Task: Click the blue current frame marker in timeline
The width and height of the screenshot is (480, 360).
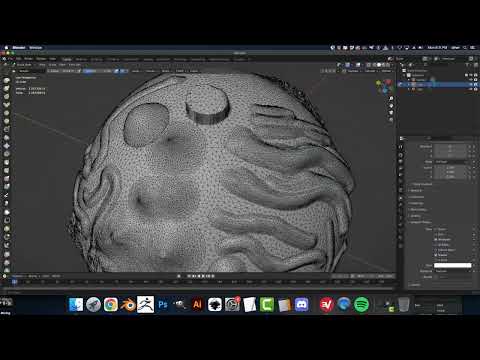Action: point(14,282)
